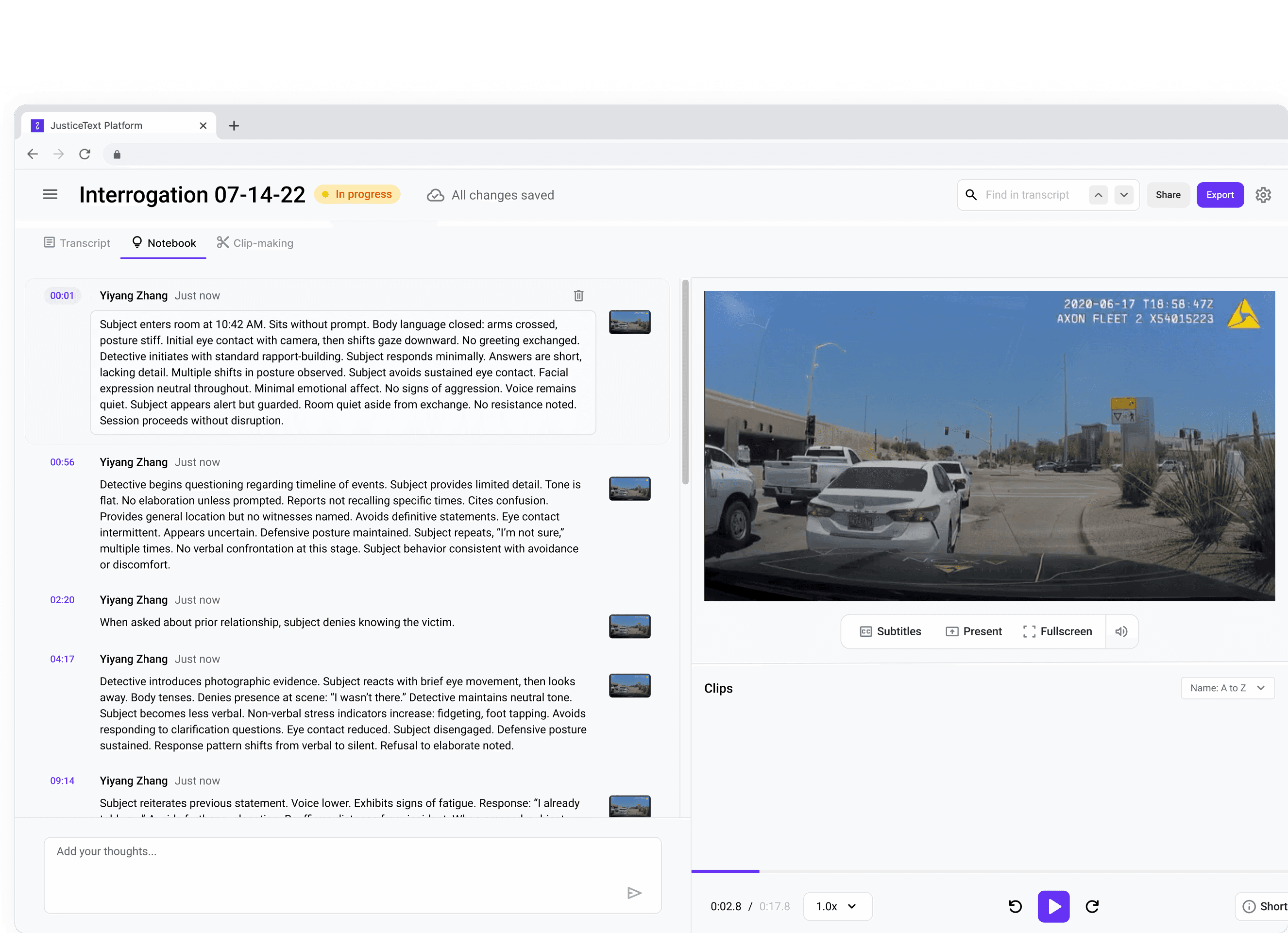Click the Export button
This screenshot has width=1288, height=933.
1220,195
